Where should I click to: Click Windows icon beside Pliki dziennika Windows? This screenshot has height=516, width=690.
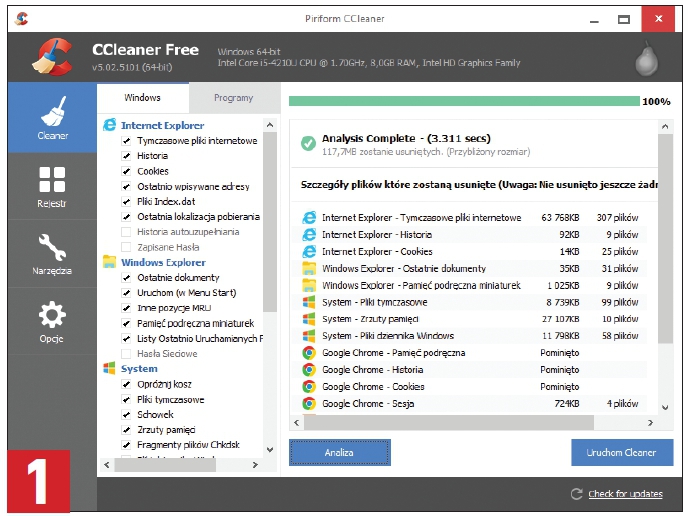309,336
